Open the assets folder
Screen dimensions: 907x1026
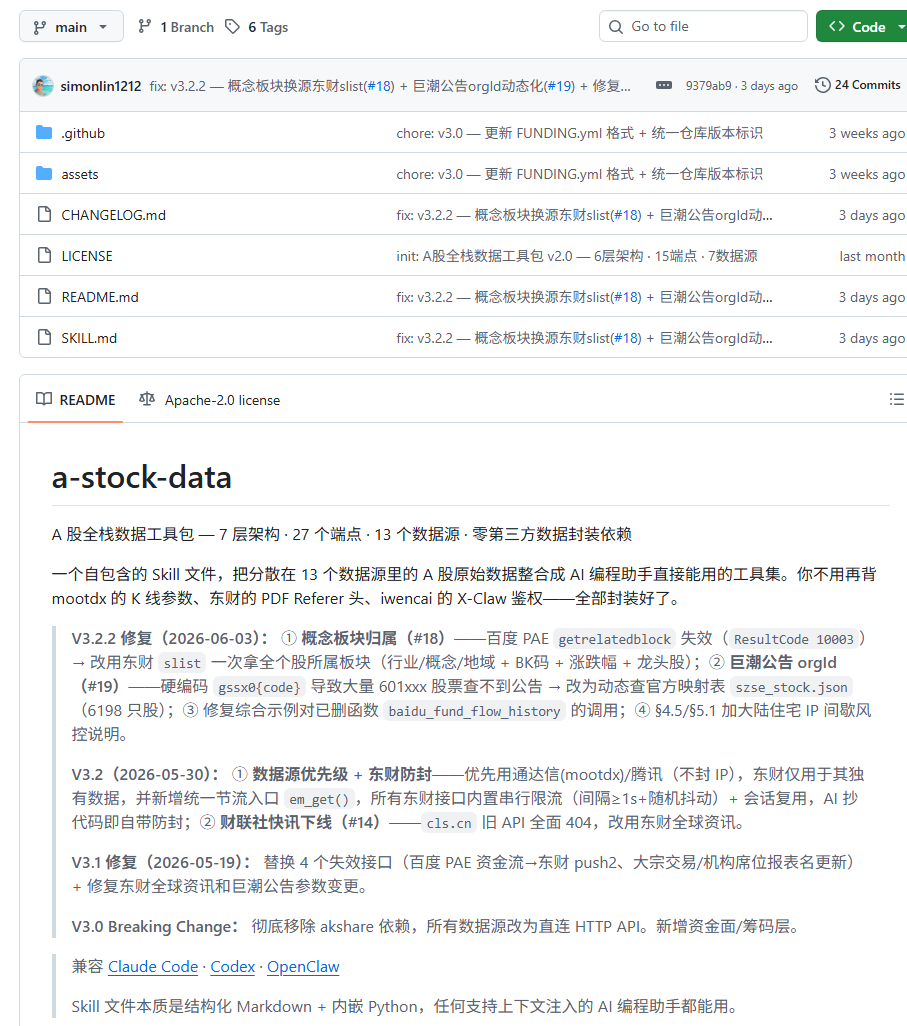(80, 174)
